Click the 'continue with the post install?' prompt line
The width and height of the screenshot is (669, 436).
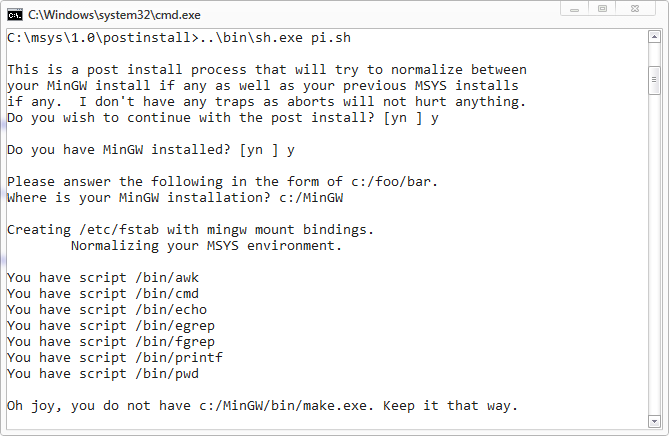point(223,118)
